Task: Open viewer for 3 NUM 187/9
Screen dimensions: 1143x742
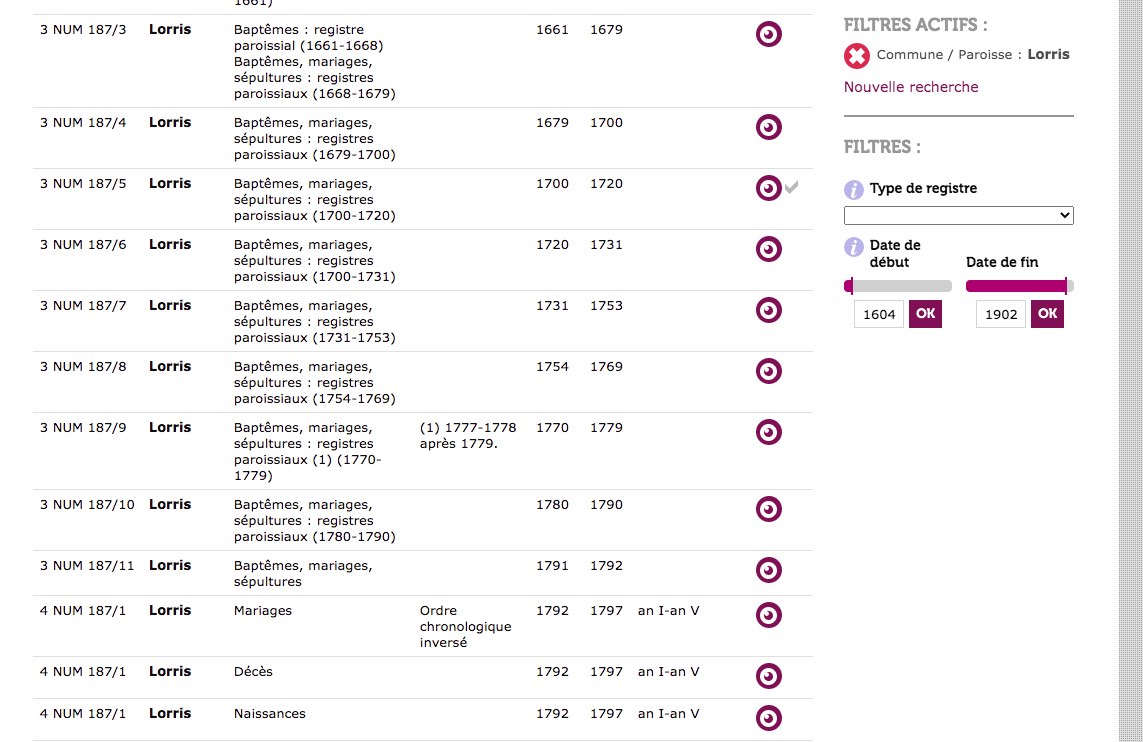Action: click(768, 433)
